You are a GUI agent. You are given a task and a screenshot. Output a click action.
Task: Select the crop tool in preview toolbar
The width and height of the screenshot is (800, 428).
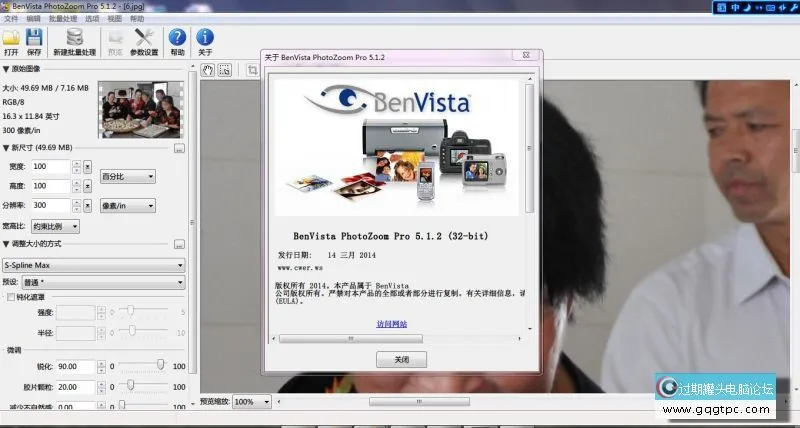(253, 70)
